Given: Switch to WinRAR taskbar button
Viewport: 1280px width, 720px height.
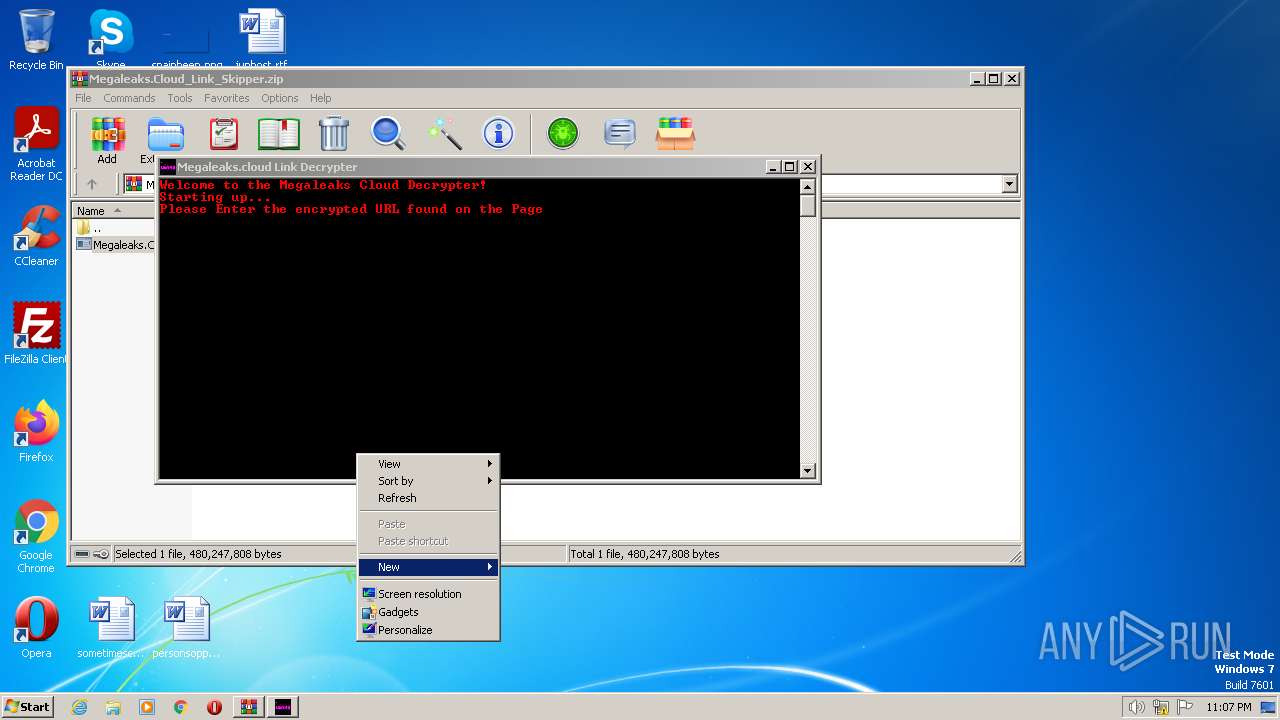Looking at the screenshot, I should [248, 707].
